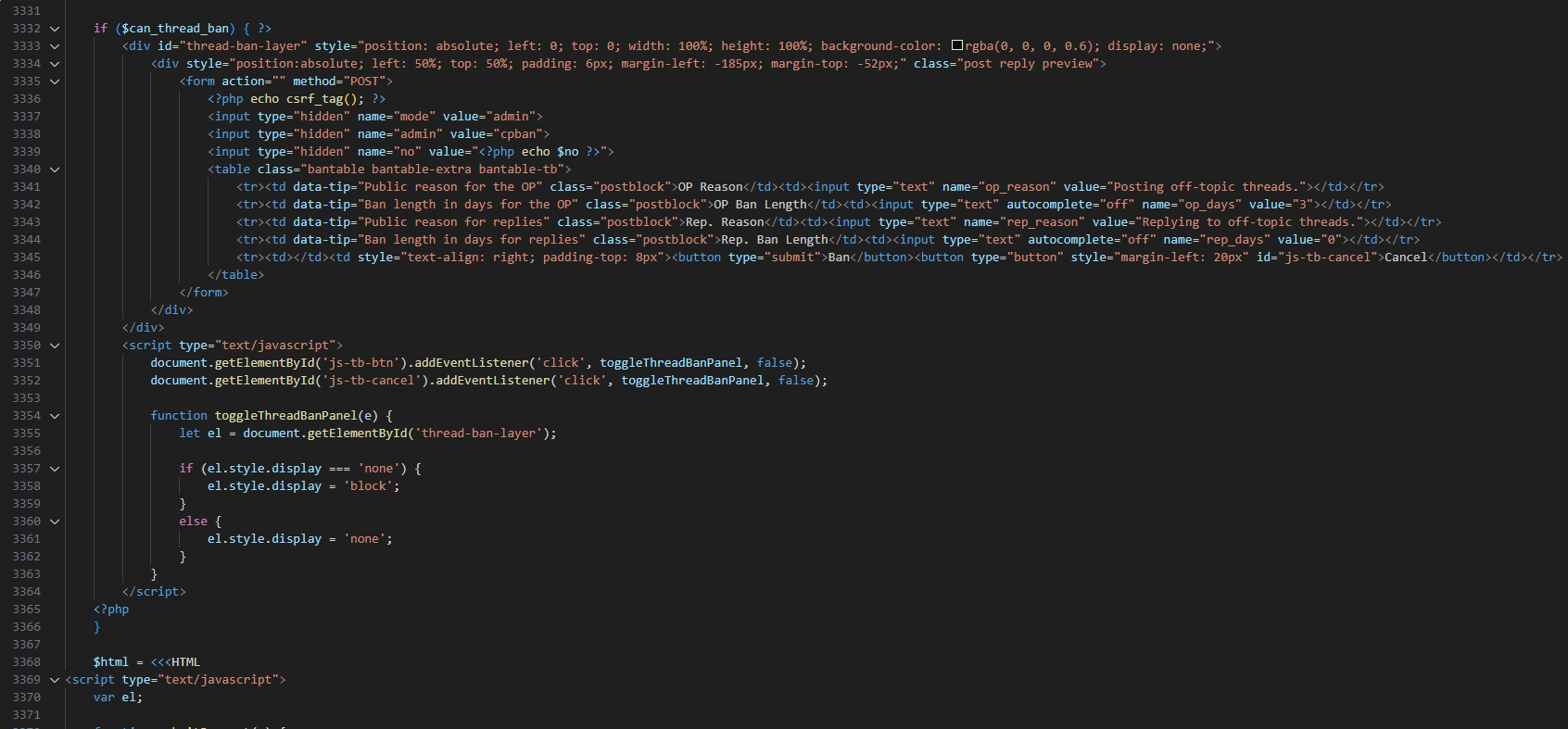Click "Rep. Ban Length" cell text on line 3344
This screenshot has width=1568, height=729.
point(775,240)
